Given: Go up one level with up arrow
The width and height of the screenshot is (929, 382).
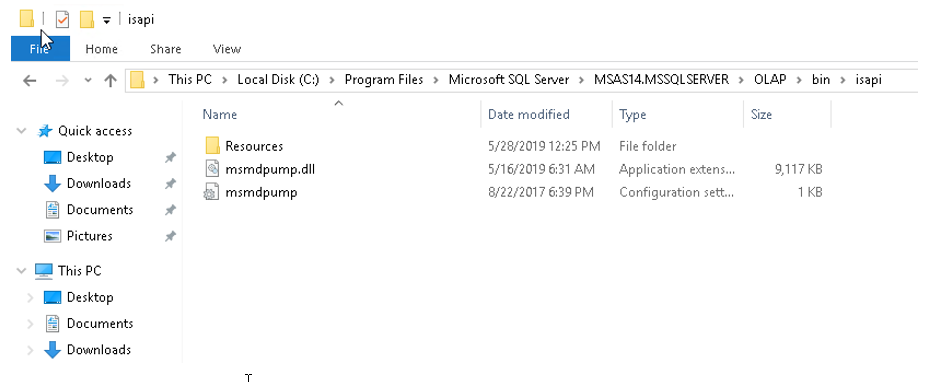Looking at the screenshot, I should pyautogui.click(x=110, y=81).
